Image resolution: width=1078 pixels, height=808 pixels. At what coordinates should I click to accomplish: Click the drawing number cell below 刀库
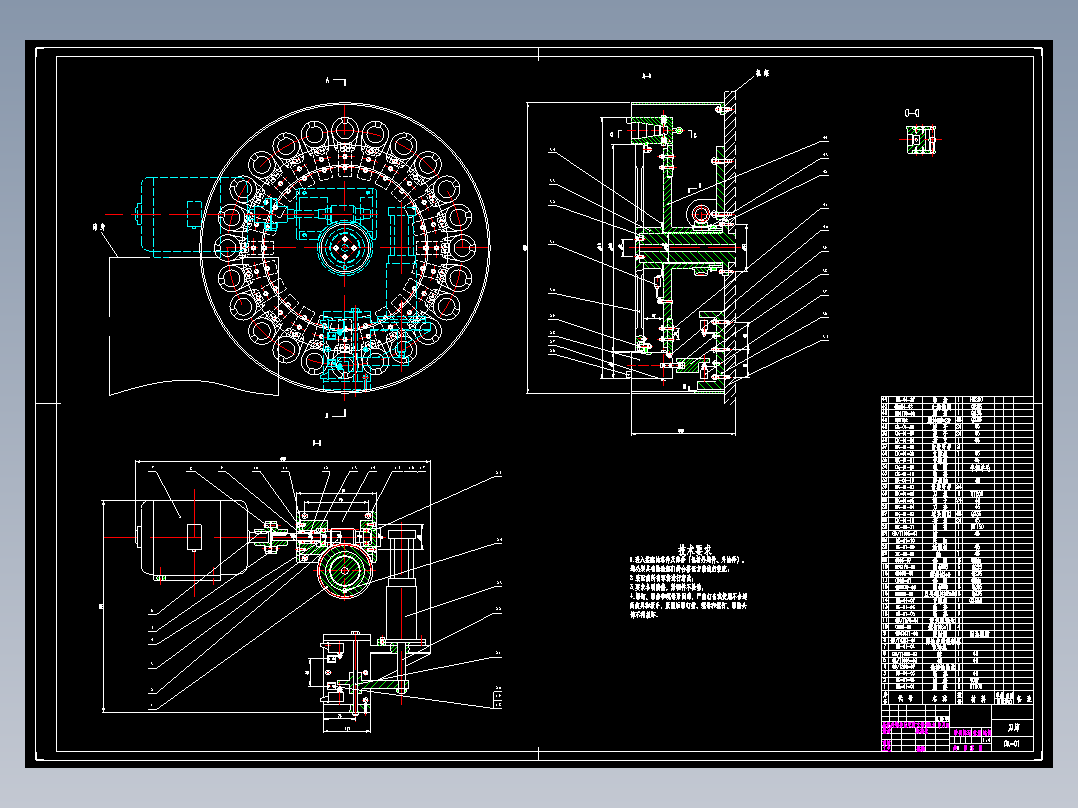pos(1013,743)
